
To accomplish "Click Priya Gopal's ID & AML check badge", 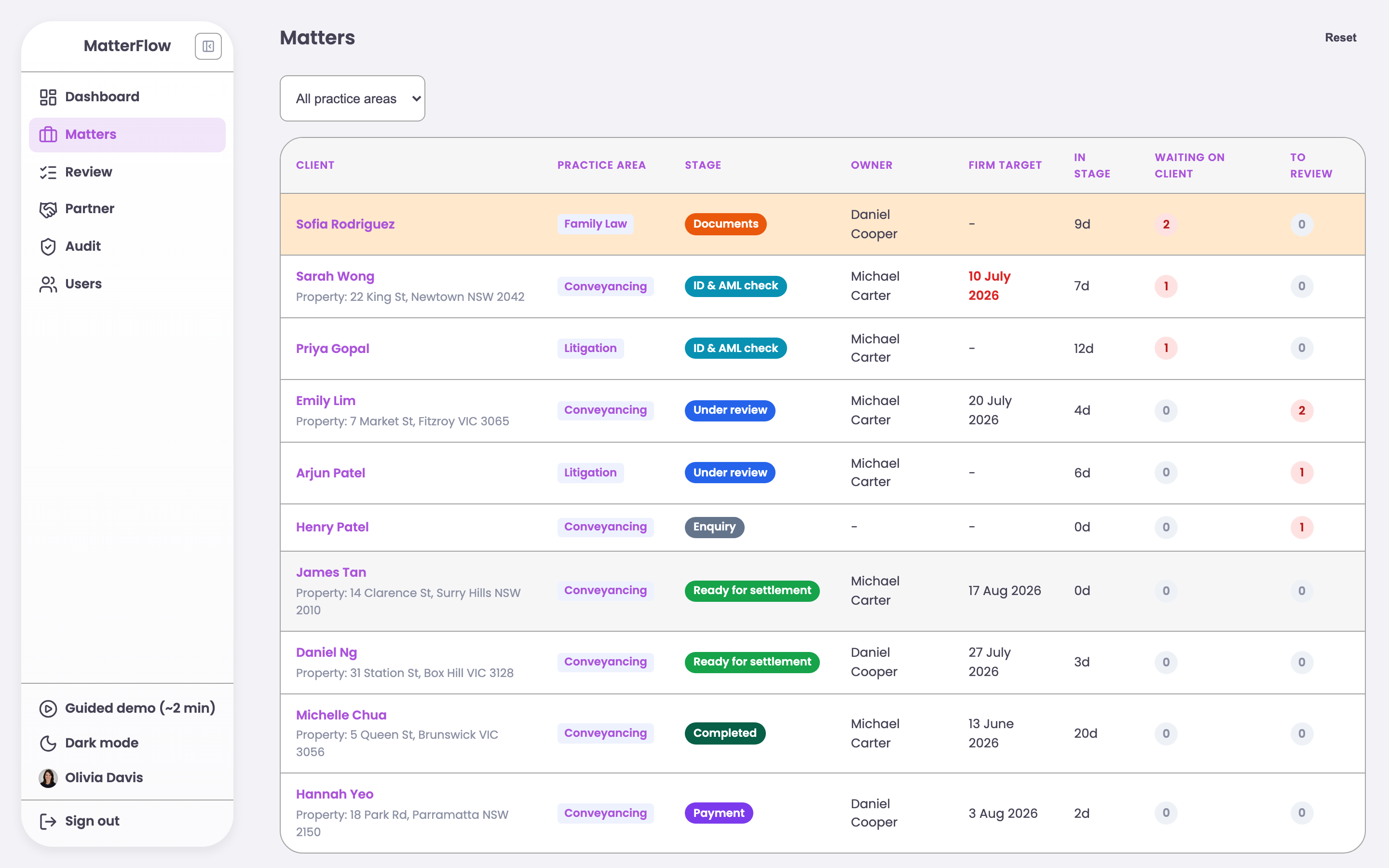I will (x=735, y=349).
